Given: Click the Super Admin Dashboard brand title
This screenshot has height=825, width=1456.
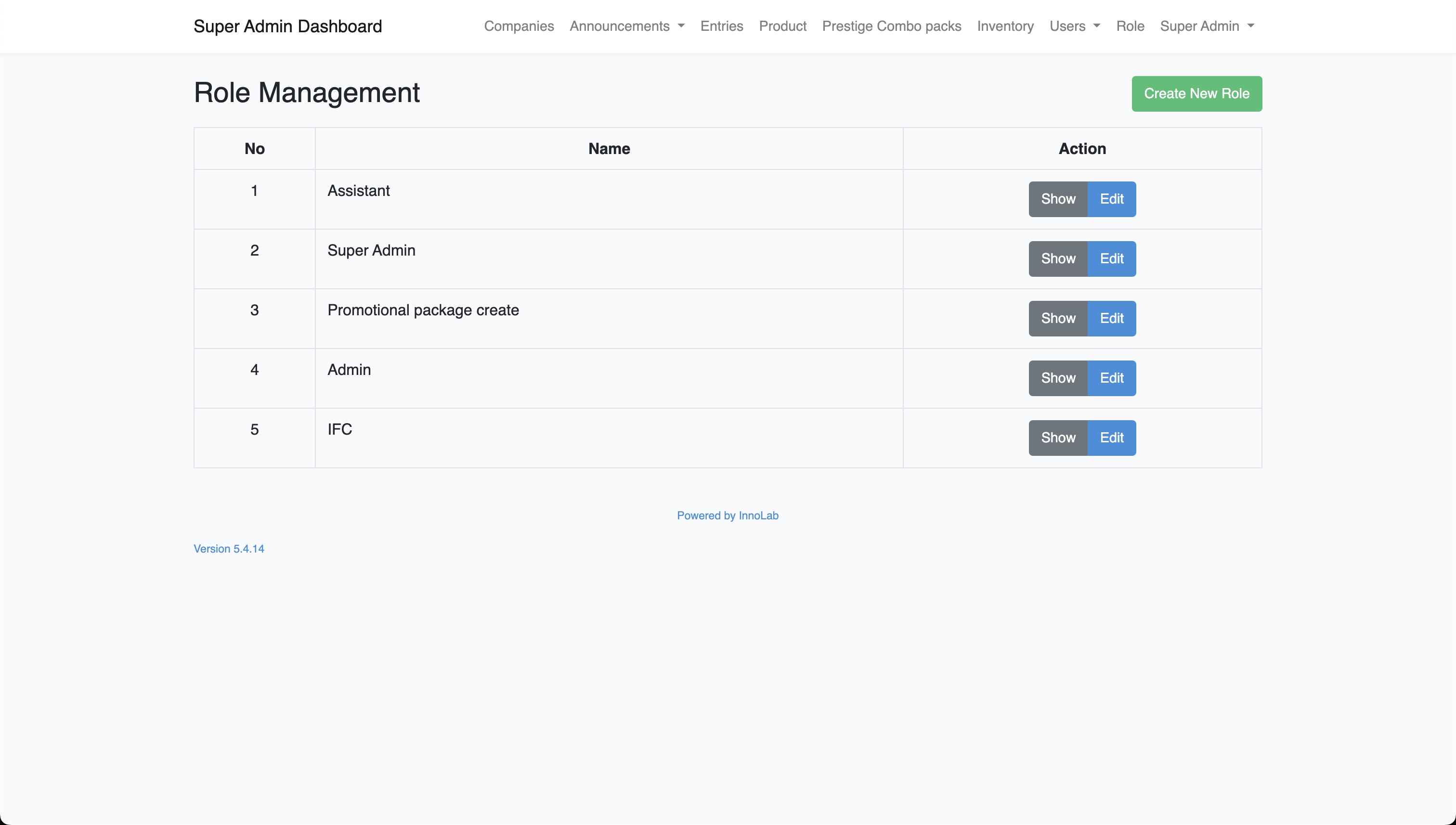Looking at the screenshot, I should click(x=287, y=26).
